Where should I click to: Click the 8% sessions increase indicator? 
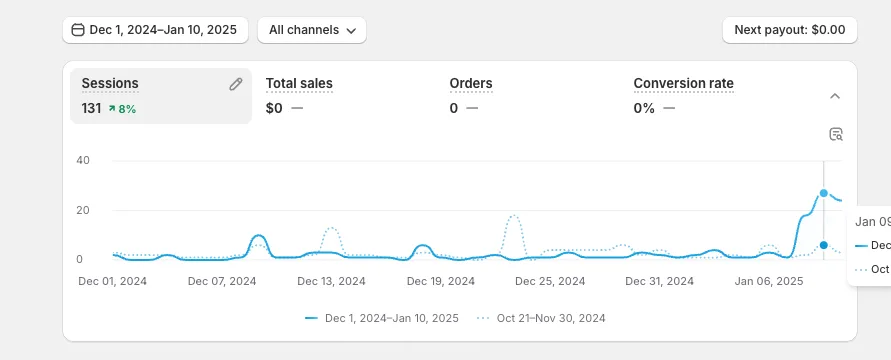tap(122, 108)
